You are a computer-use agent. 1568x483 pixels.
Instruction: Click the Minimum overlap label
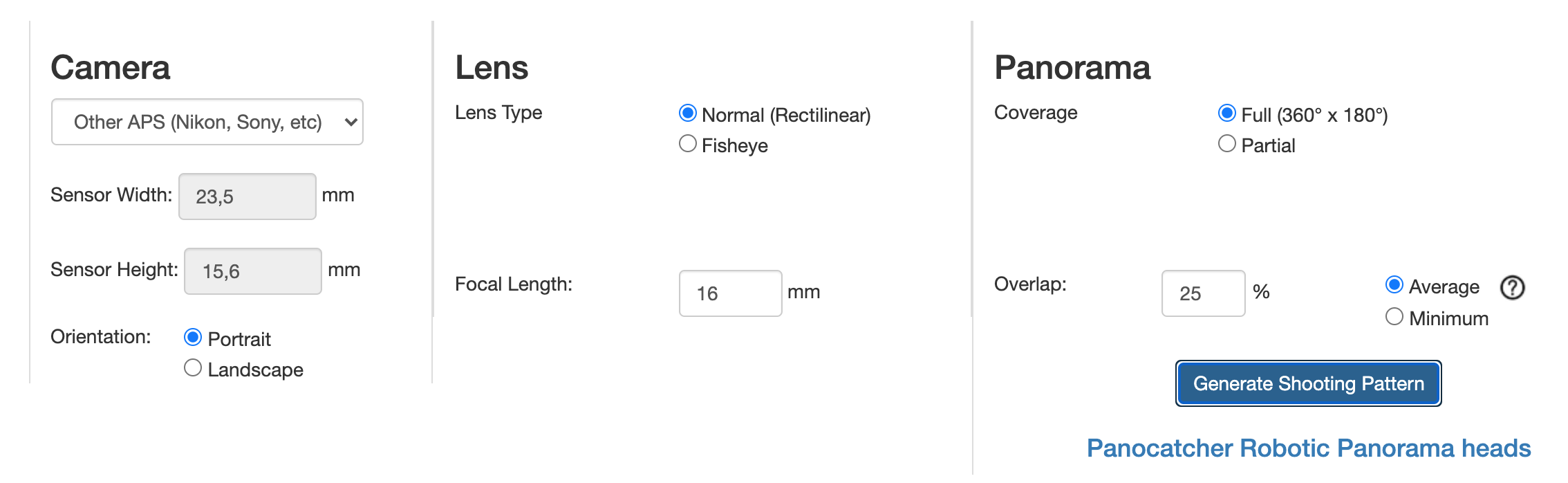1448,318
